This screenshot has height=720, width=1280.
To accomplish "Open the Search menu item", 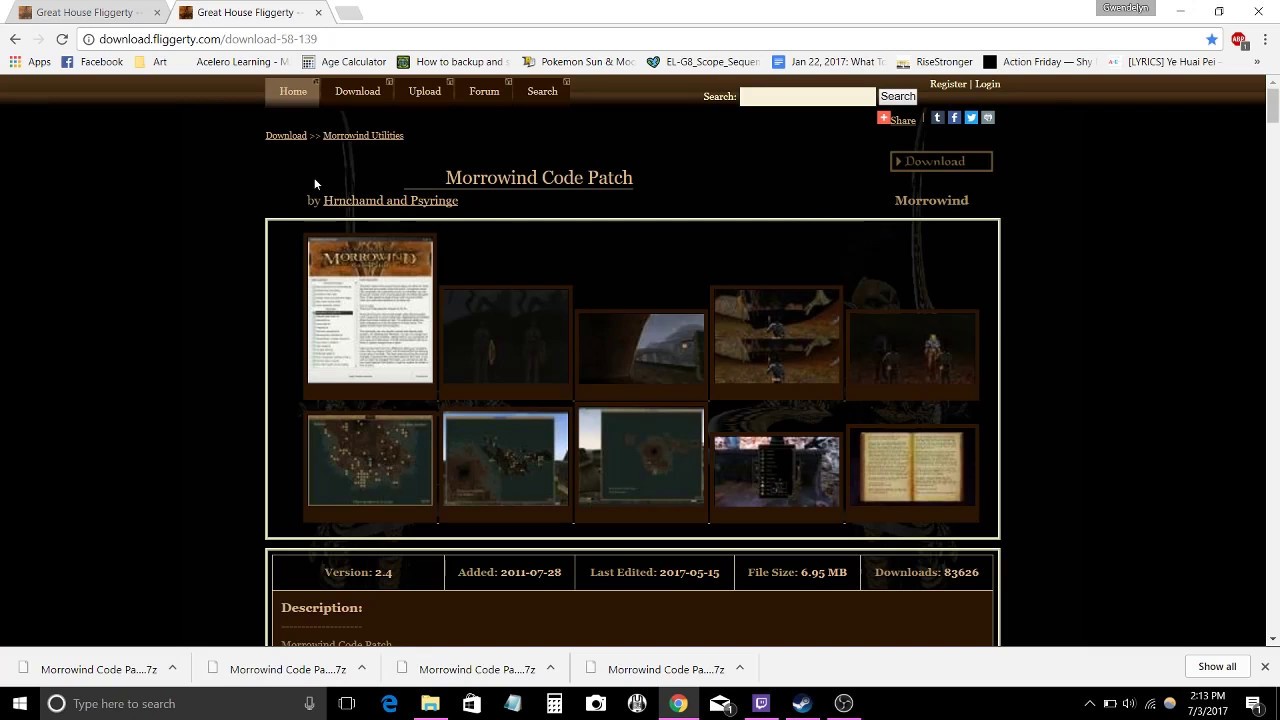I will click(x=542, y=91).
